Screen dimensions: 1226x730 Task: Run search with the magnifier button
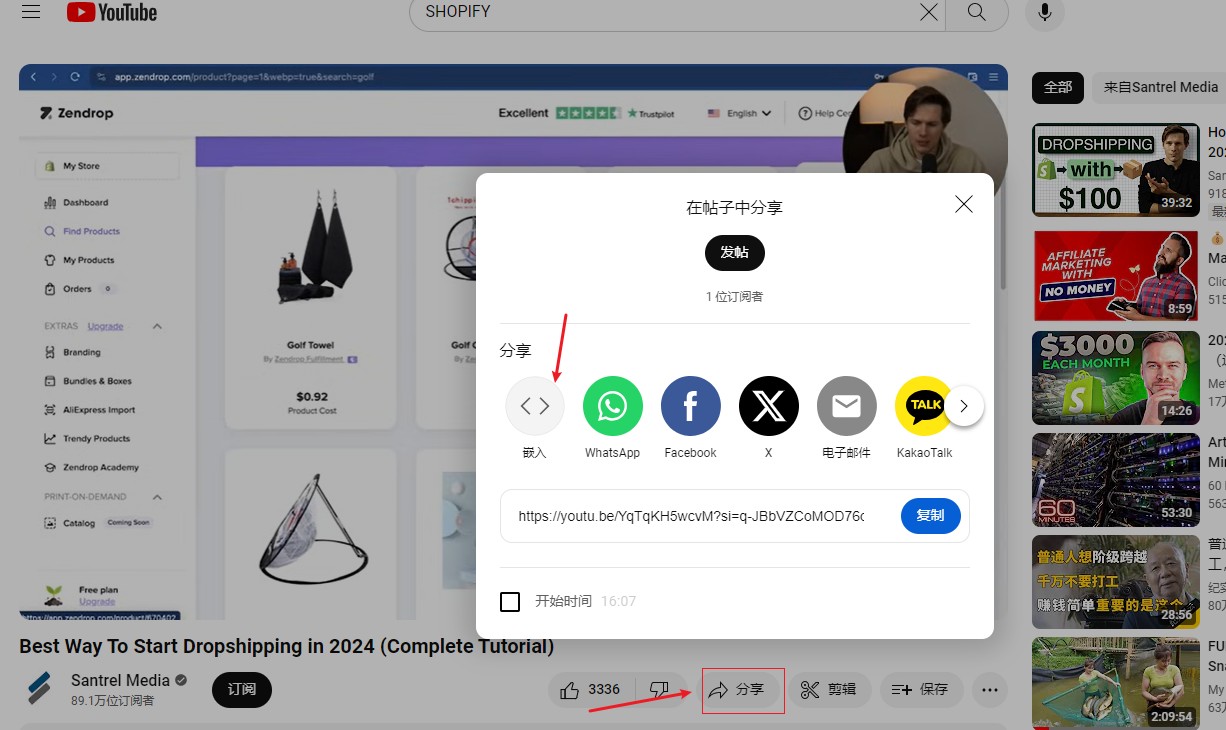(x=977, y=12)
